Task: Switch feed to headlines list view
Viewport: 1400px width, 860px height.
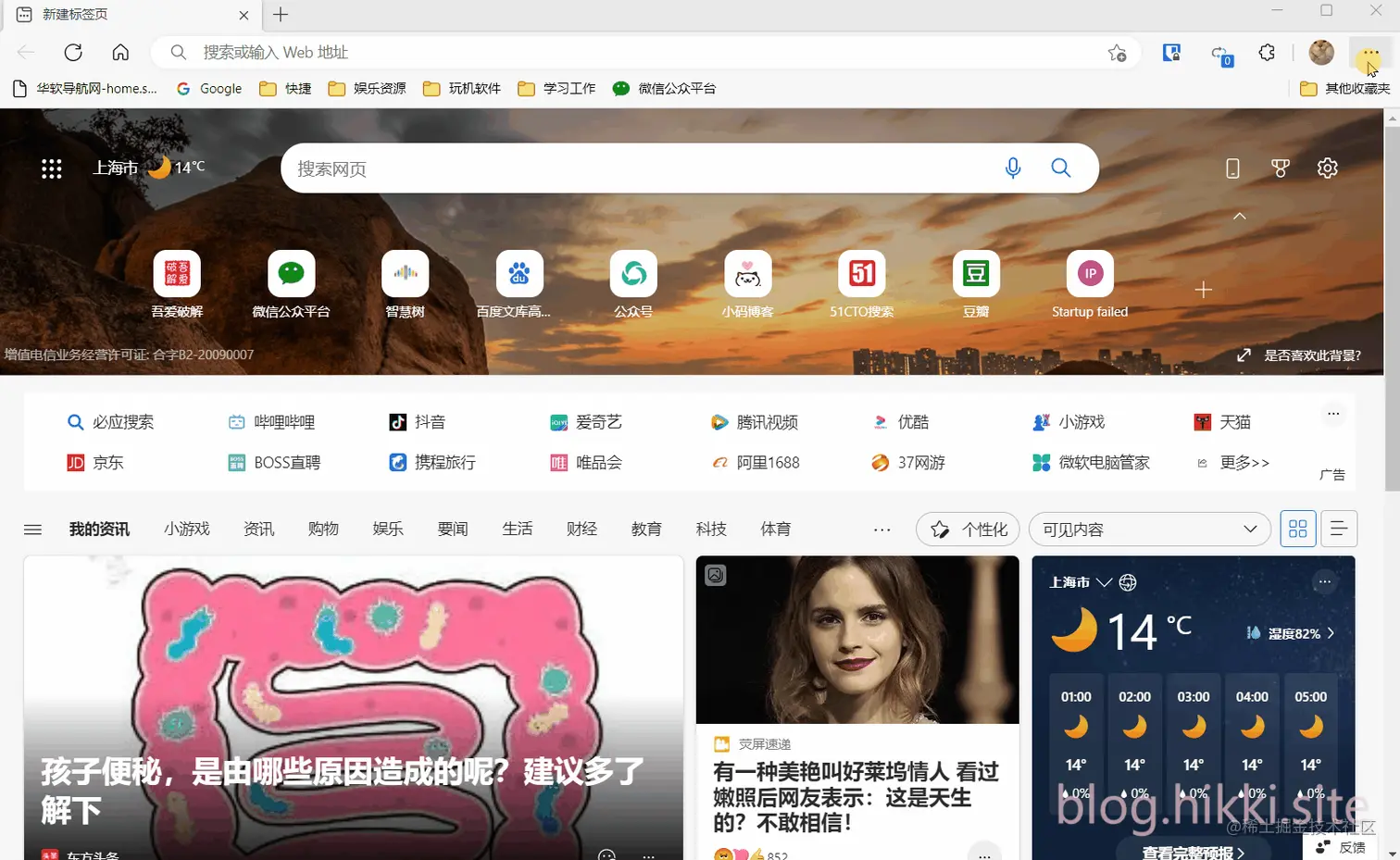Action: point(1338,529)
